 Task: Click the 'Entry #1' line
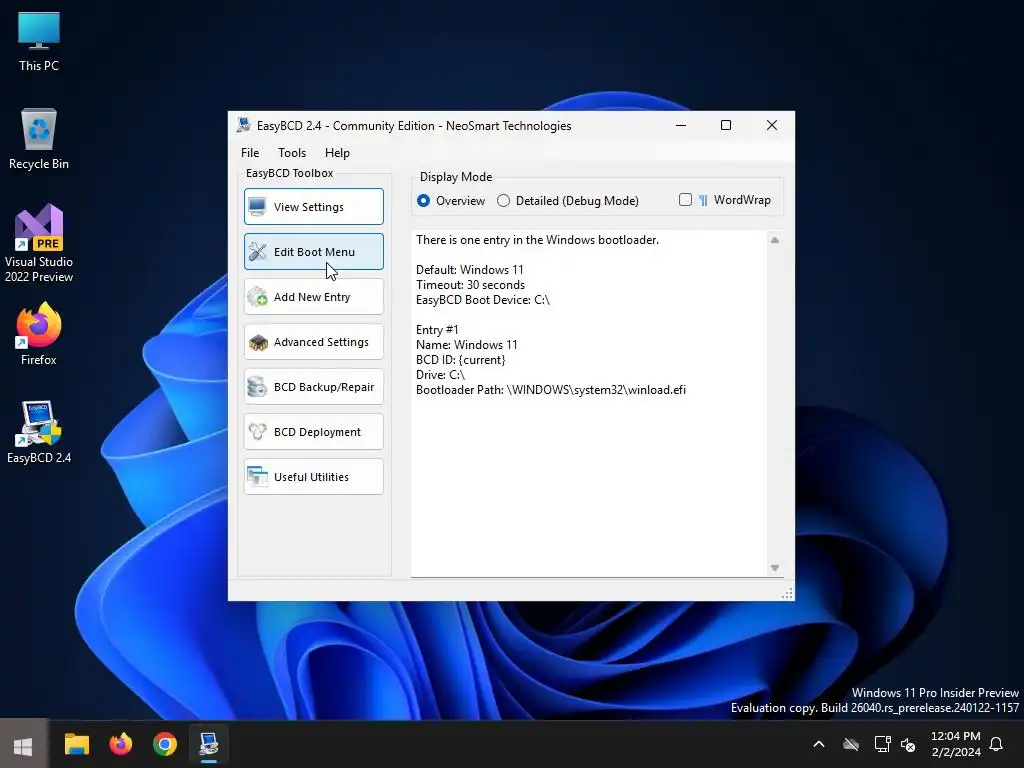[x=437, y=330]
